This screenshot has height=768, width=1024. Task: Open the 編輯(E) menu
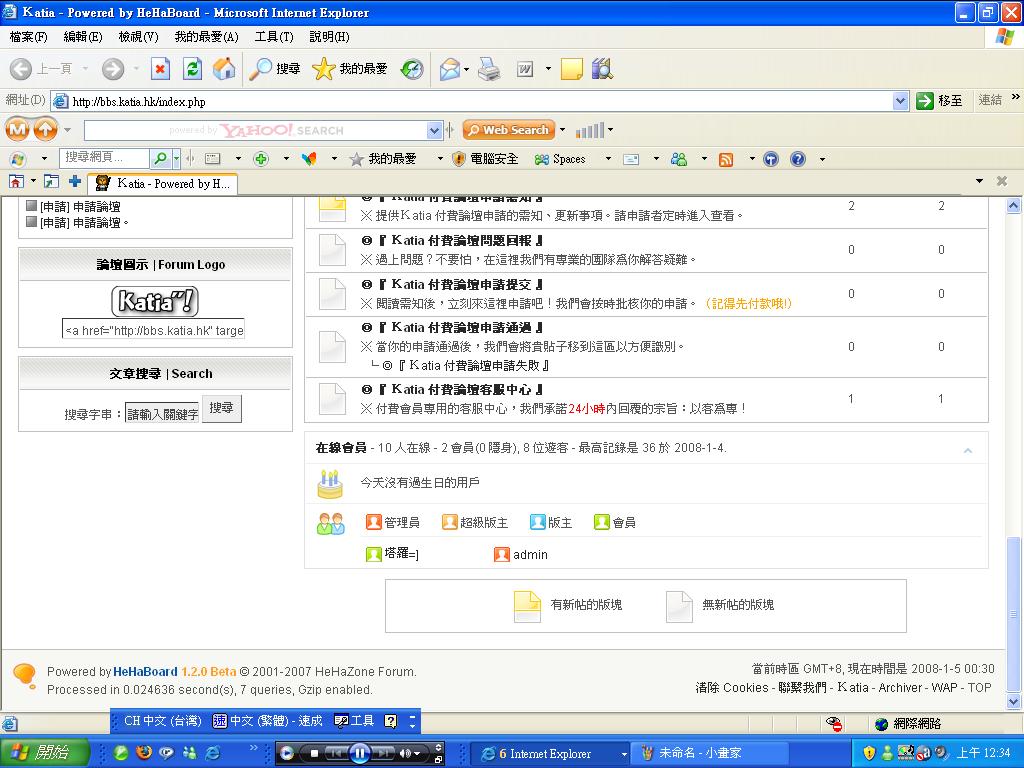tap(83, 37)
